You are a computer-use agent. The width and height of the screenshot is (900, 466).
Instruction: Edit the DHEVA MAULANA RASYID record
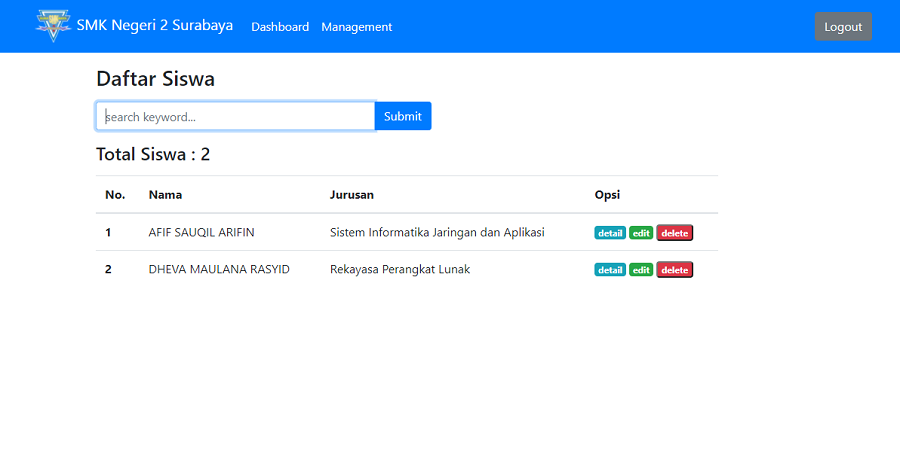pos(641,270)
